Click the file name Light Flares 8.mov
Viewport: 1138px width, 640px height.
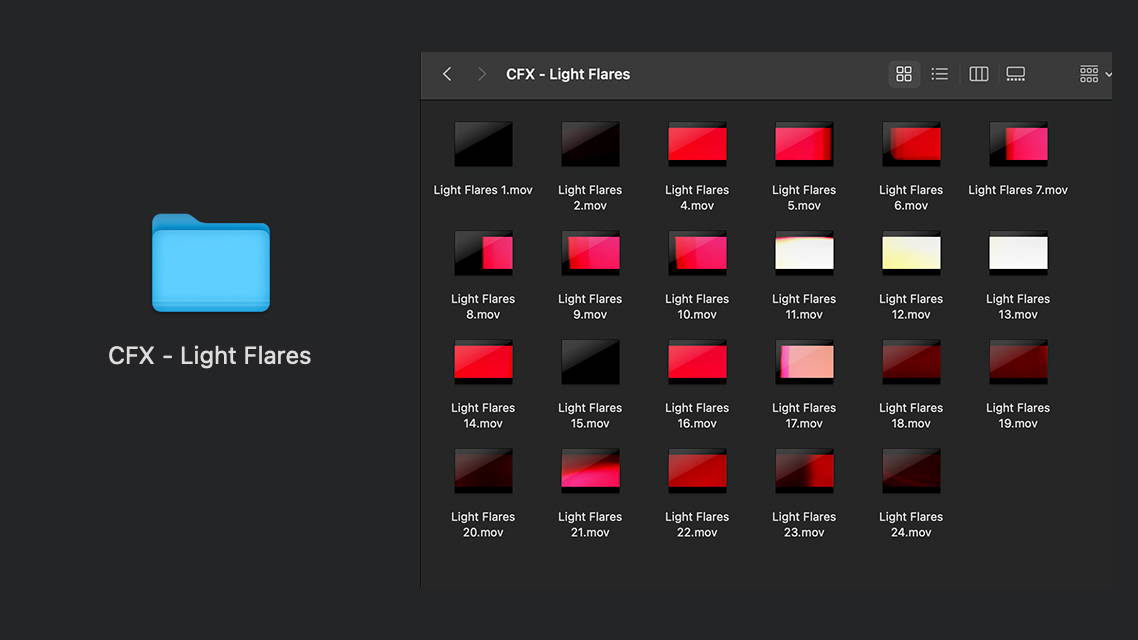point(483,306)
